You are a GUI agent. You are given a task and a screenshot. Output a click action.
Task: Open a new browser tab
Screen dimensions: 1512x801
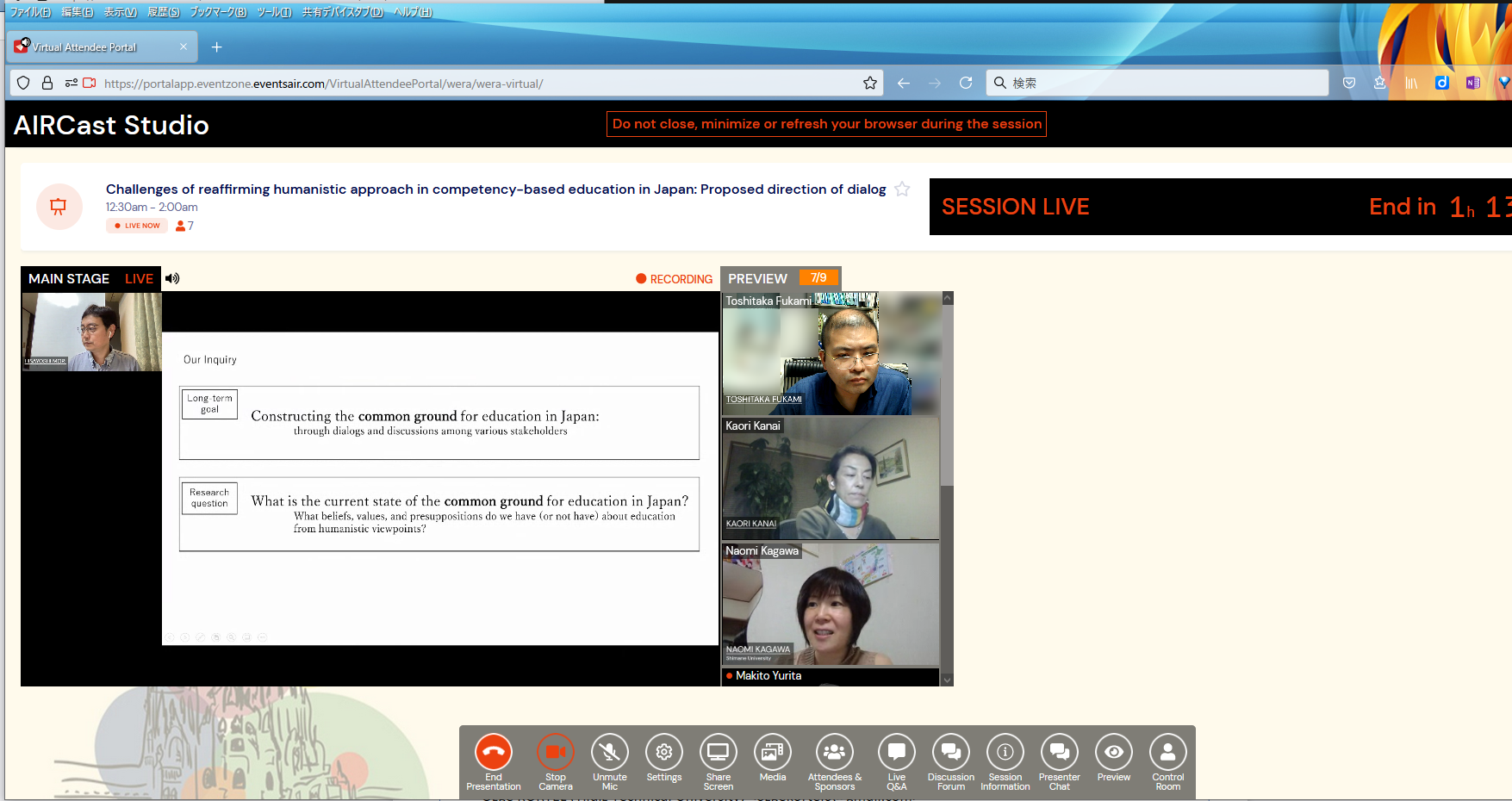tap(216, 47)
